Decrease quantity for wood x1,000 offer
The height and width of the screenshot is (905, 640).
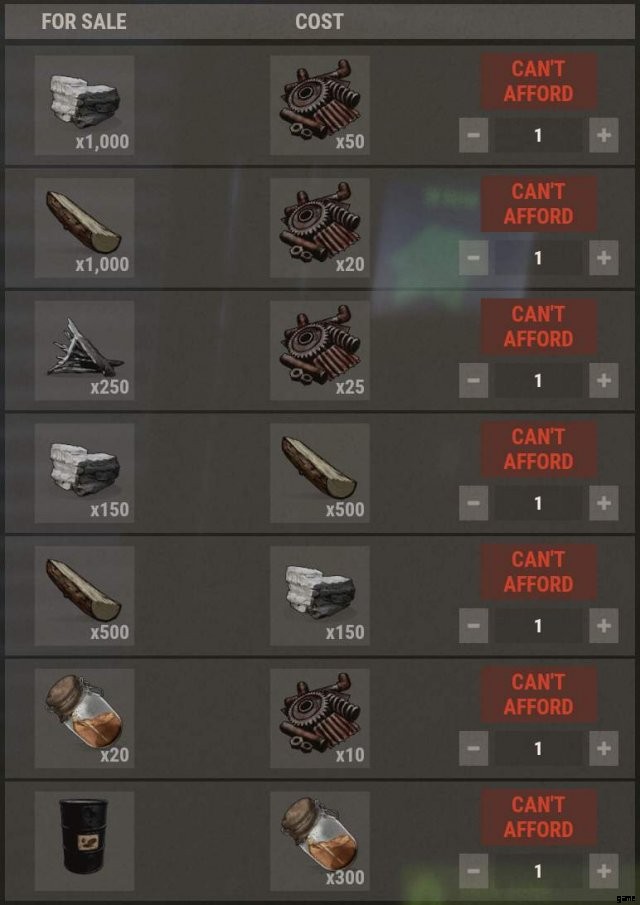(473, 257)
